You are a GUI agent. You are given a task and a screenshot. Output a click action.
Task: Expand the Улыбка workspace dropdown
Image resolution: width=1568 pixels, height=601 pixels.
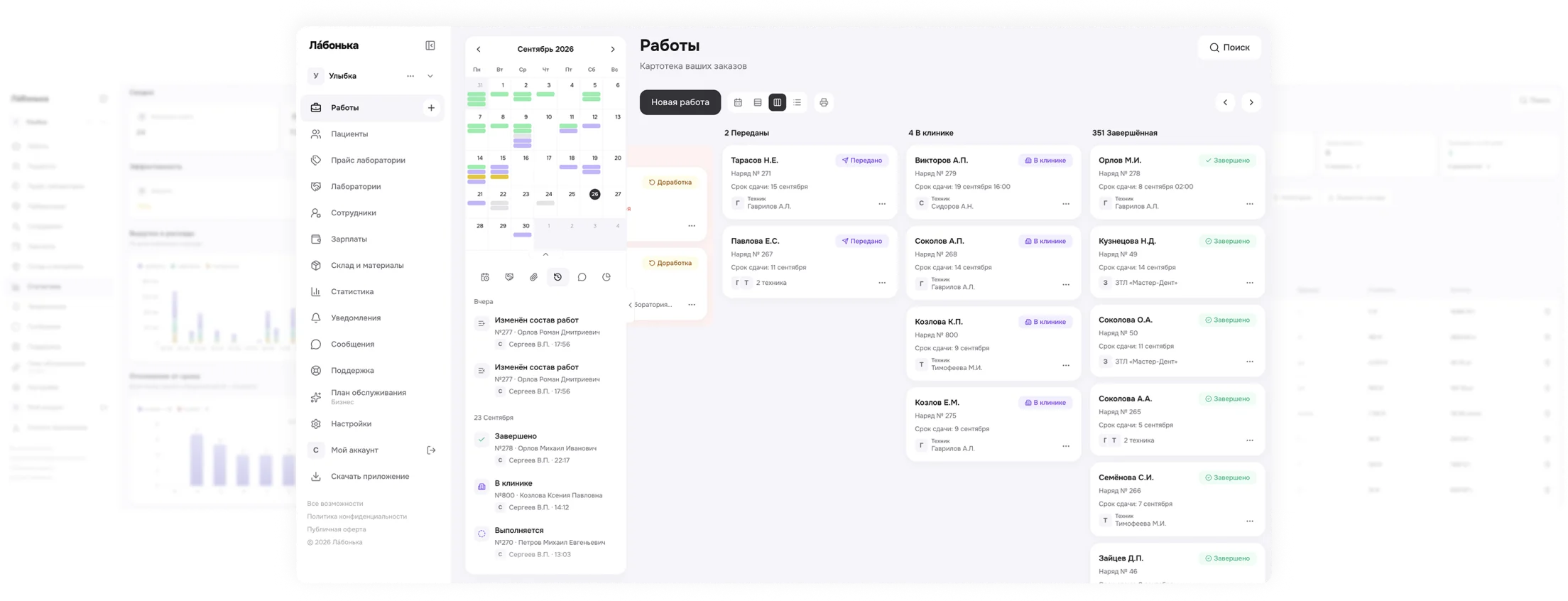[x=430, y=76]
